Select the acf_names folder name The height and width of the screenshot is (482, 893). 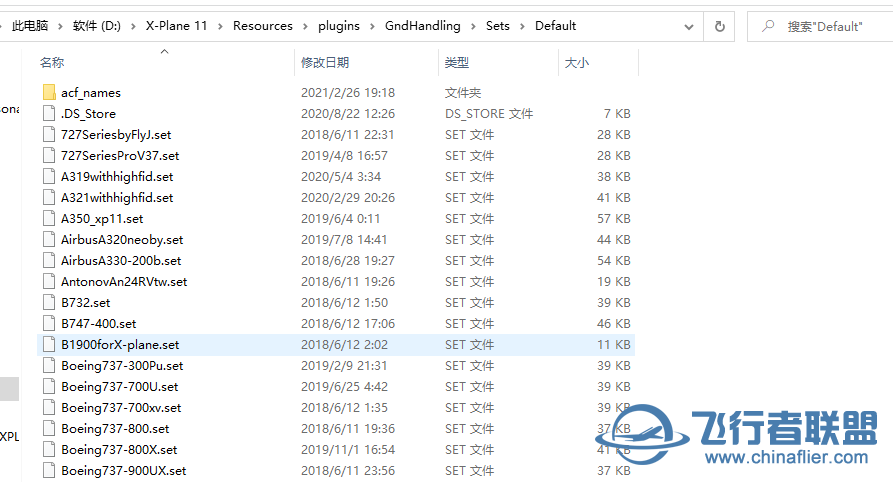point(91,92)
